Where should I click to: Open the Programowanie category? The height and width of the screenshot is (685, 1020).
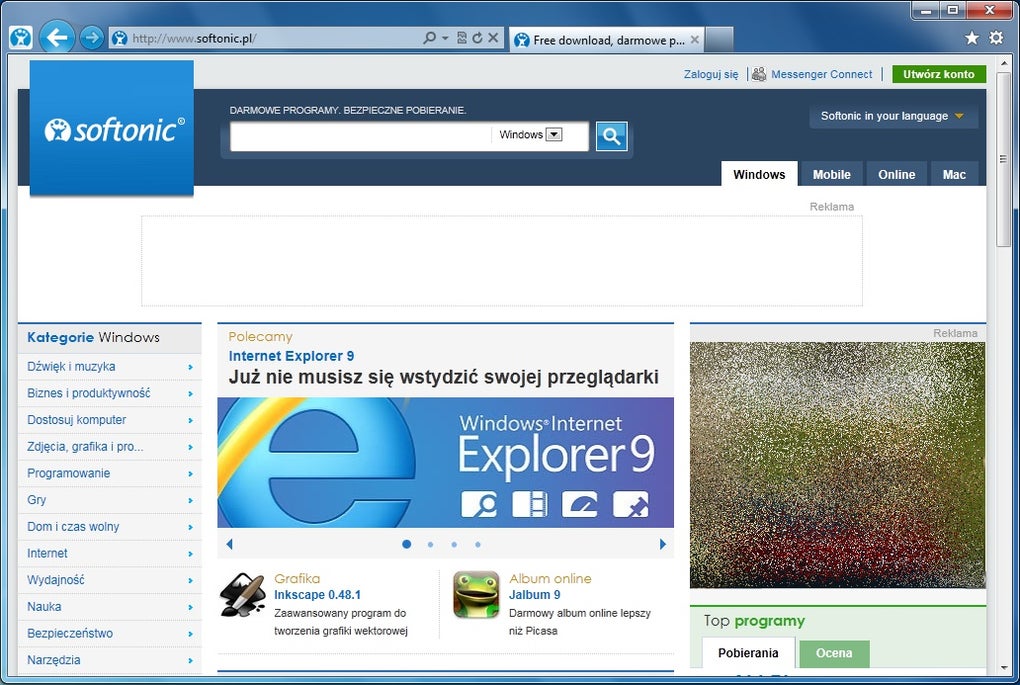pyautogui.click(x=68, y=473)
